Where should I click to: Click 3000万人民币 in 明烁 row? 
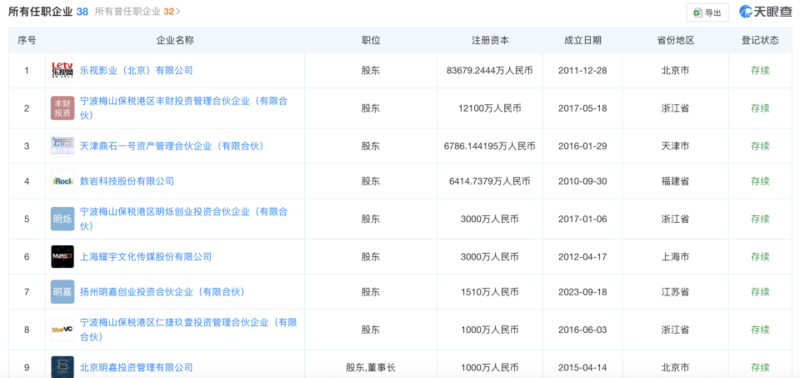490,219
